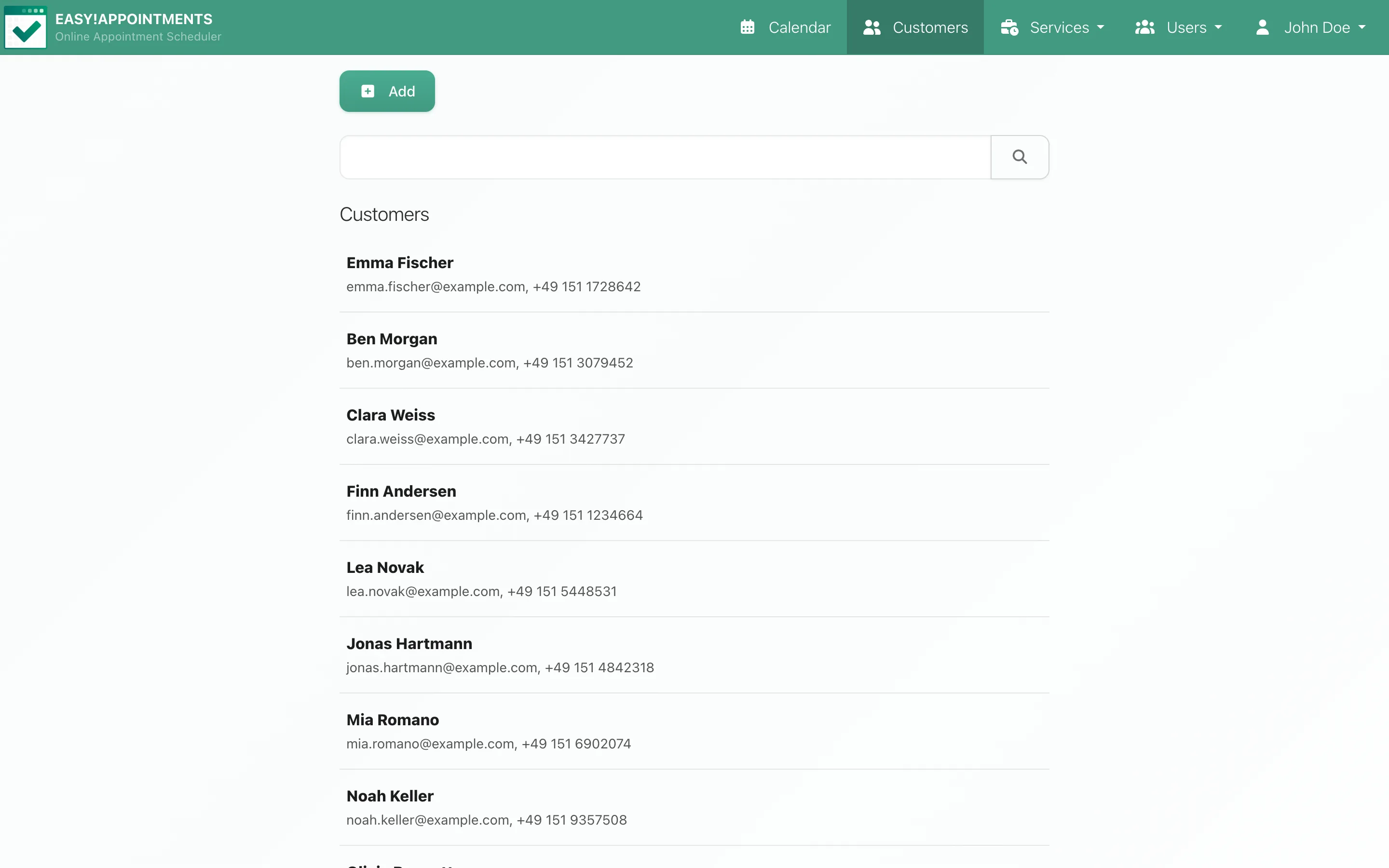This screenshot has width=1389, height=868.
Task: Open the Customers tab in navbar
Action: click(915, 27)
